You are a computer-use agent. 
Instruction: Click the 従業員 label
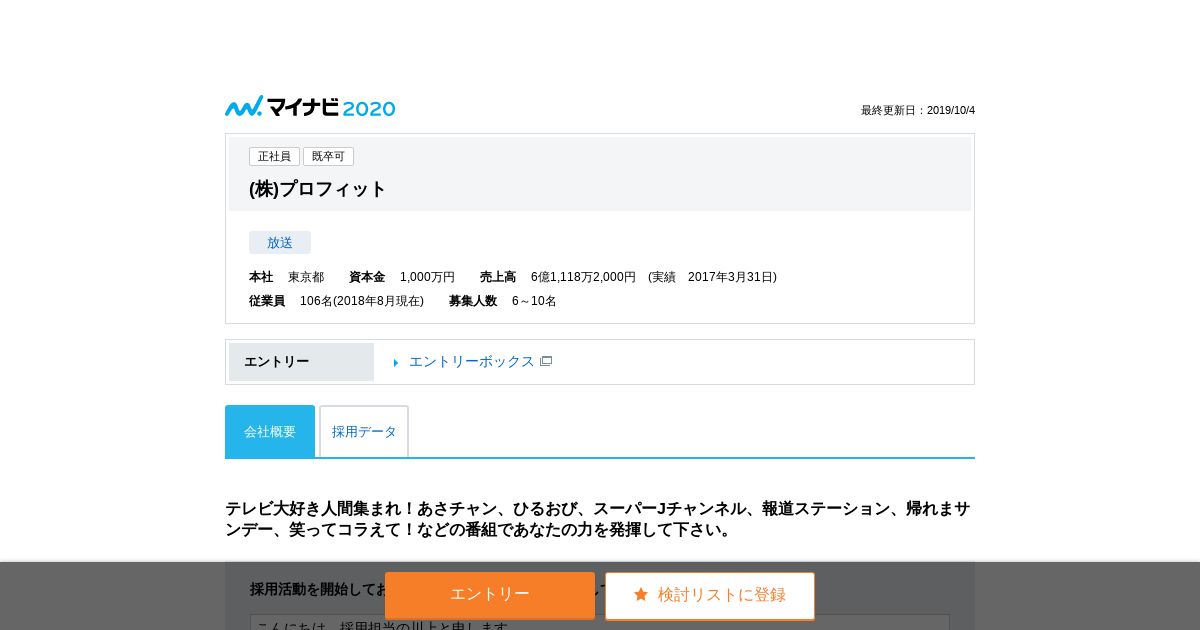267,301
